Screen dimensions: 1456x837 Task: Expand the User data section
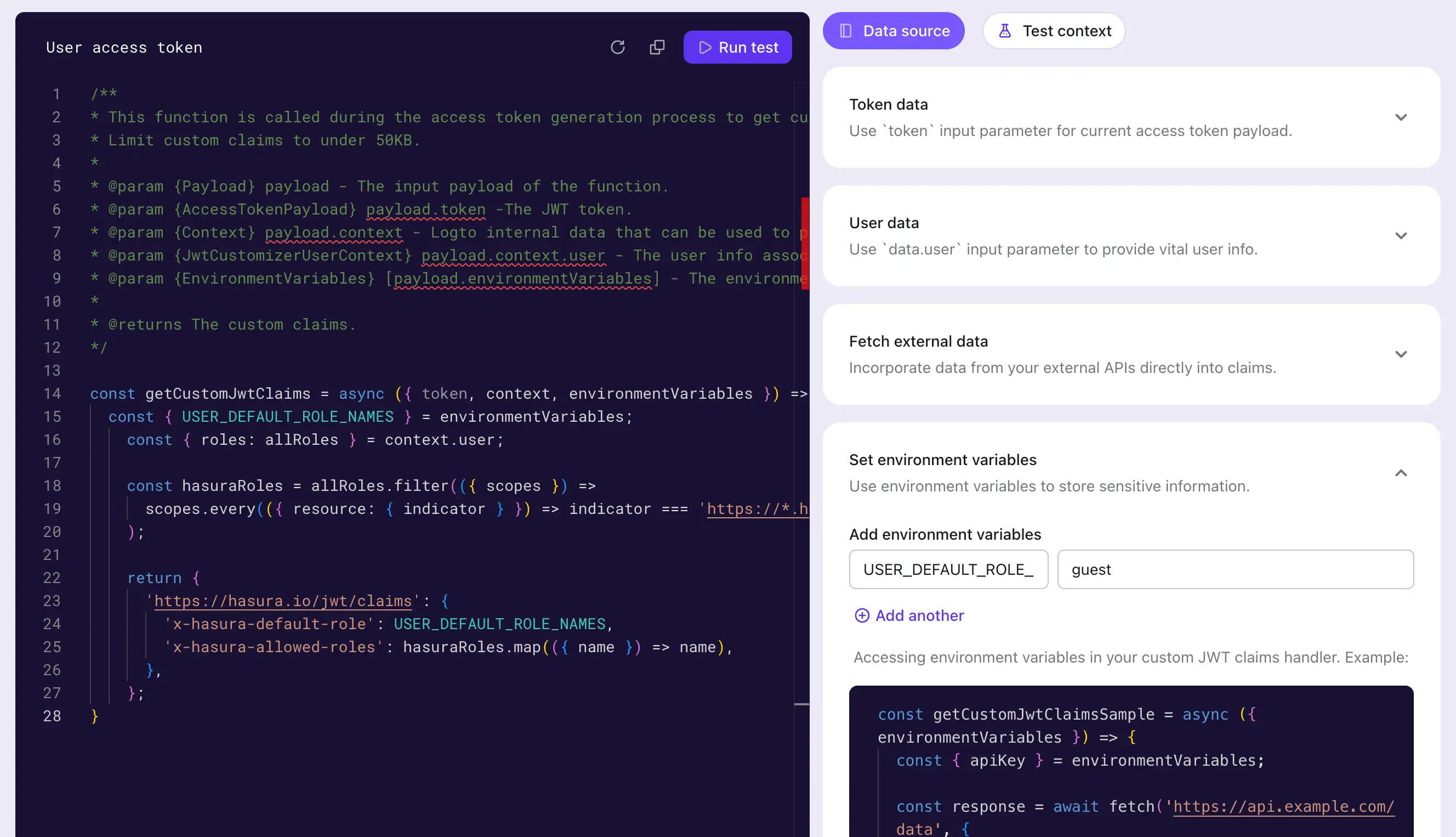click(x=1401, y=236)
